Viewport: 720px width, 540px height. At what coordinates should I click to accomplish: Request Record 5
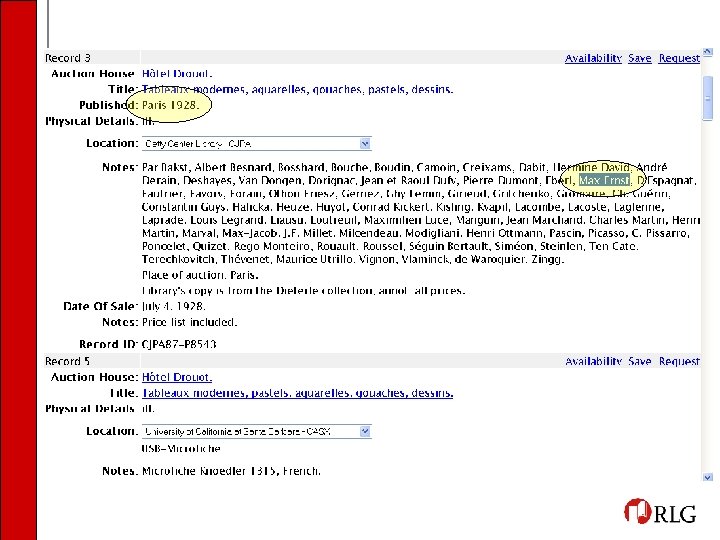(679, 361)
